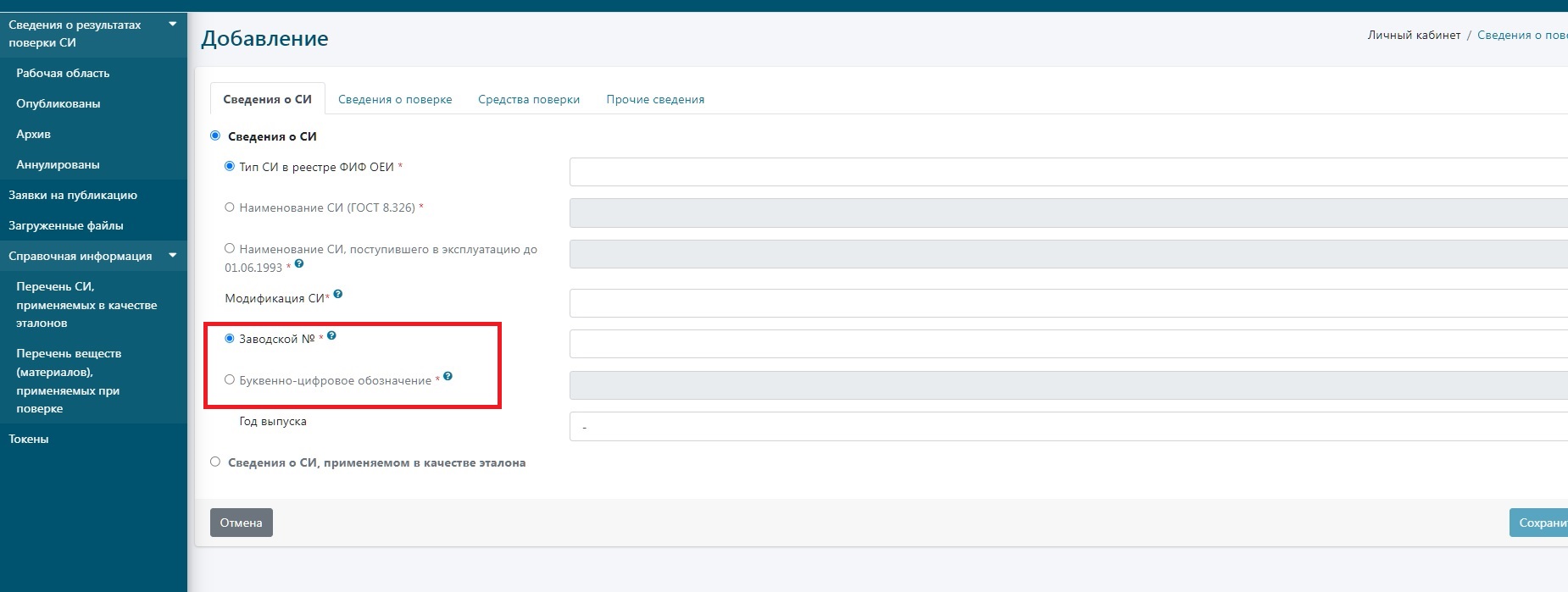Click the Заводской № input field
Screen dimensions: 1568x592
[1068, 345]
